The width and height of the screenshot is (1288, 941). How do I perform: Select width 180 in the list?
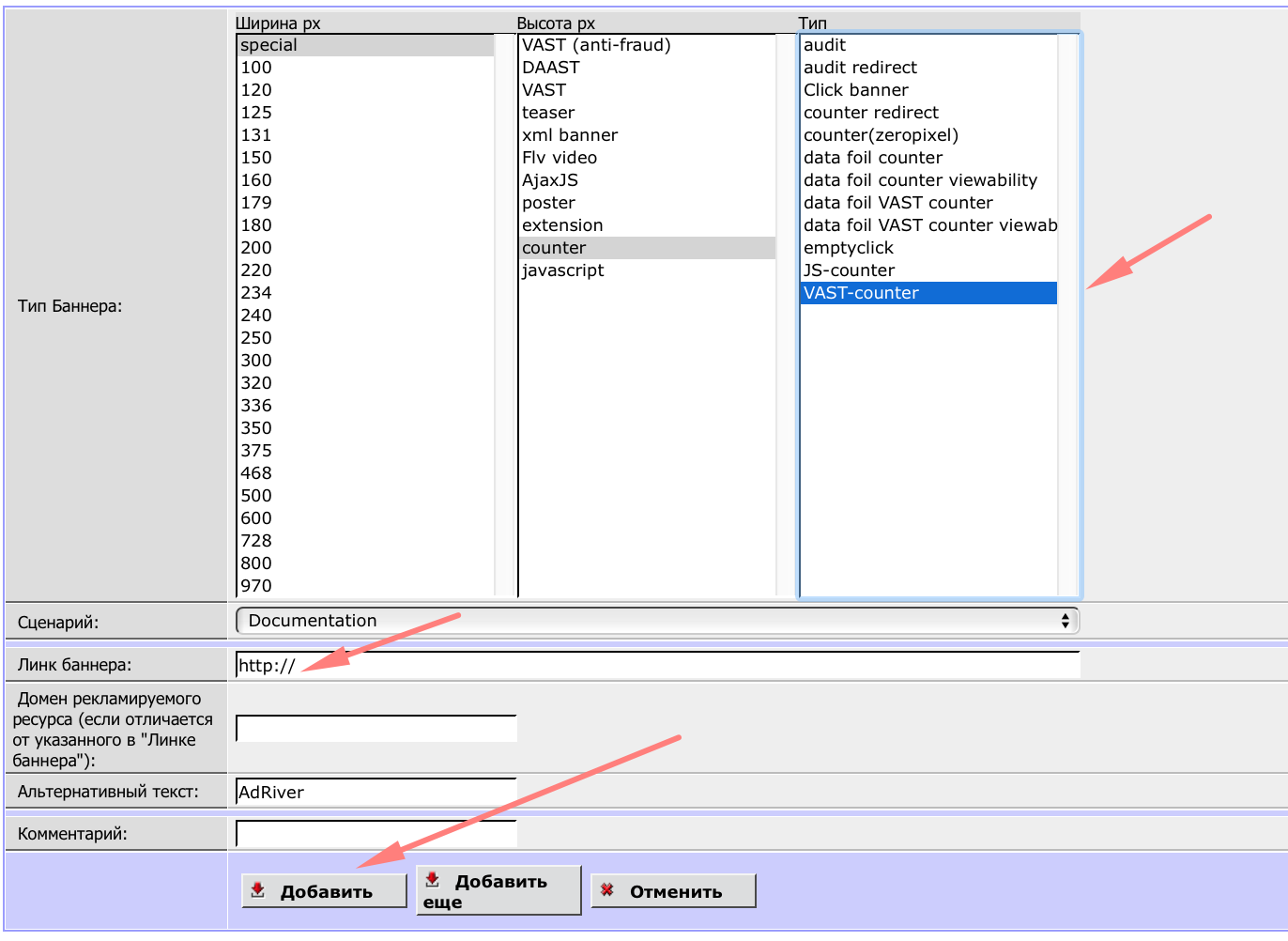[365, 225]
